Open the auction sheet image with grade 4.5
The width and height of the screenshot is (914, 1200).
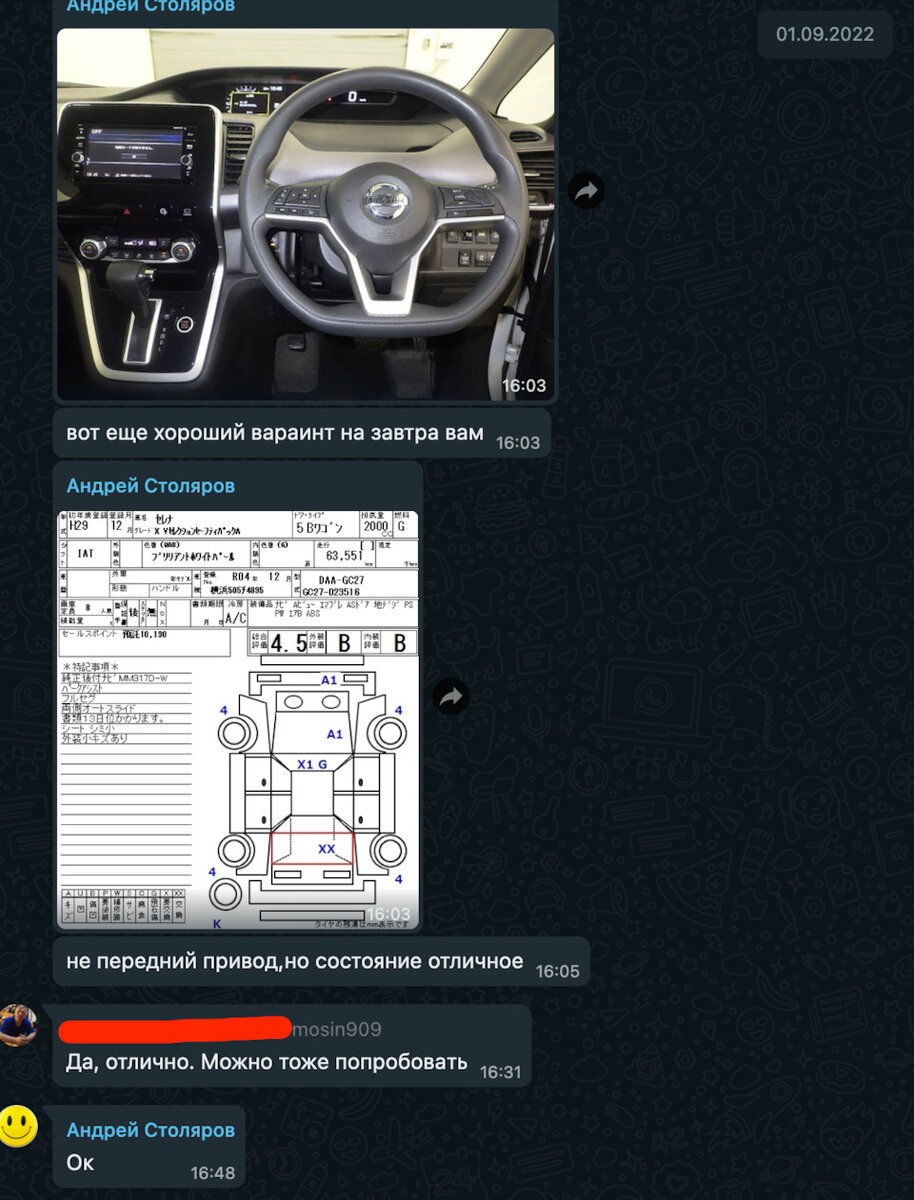238,720
